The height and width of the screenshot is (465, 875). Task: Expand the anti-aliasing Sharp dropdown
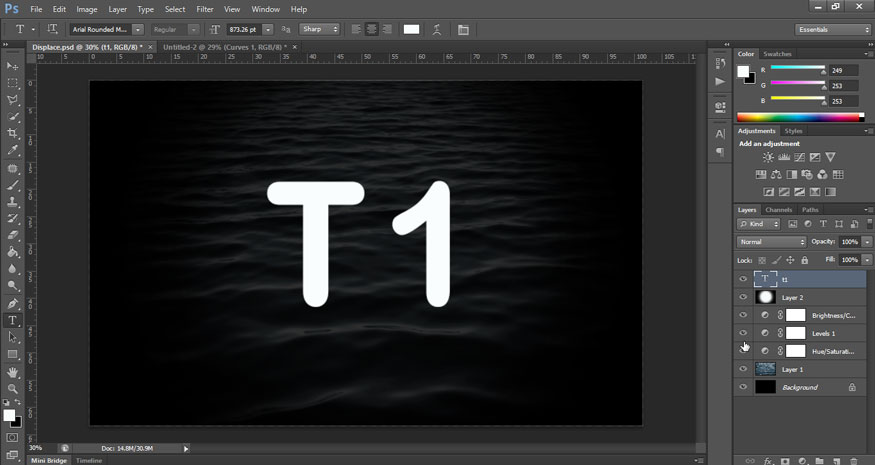pos(319,30)
